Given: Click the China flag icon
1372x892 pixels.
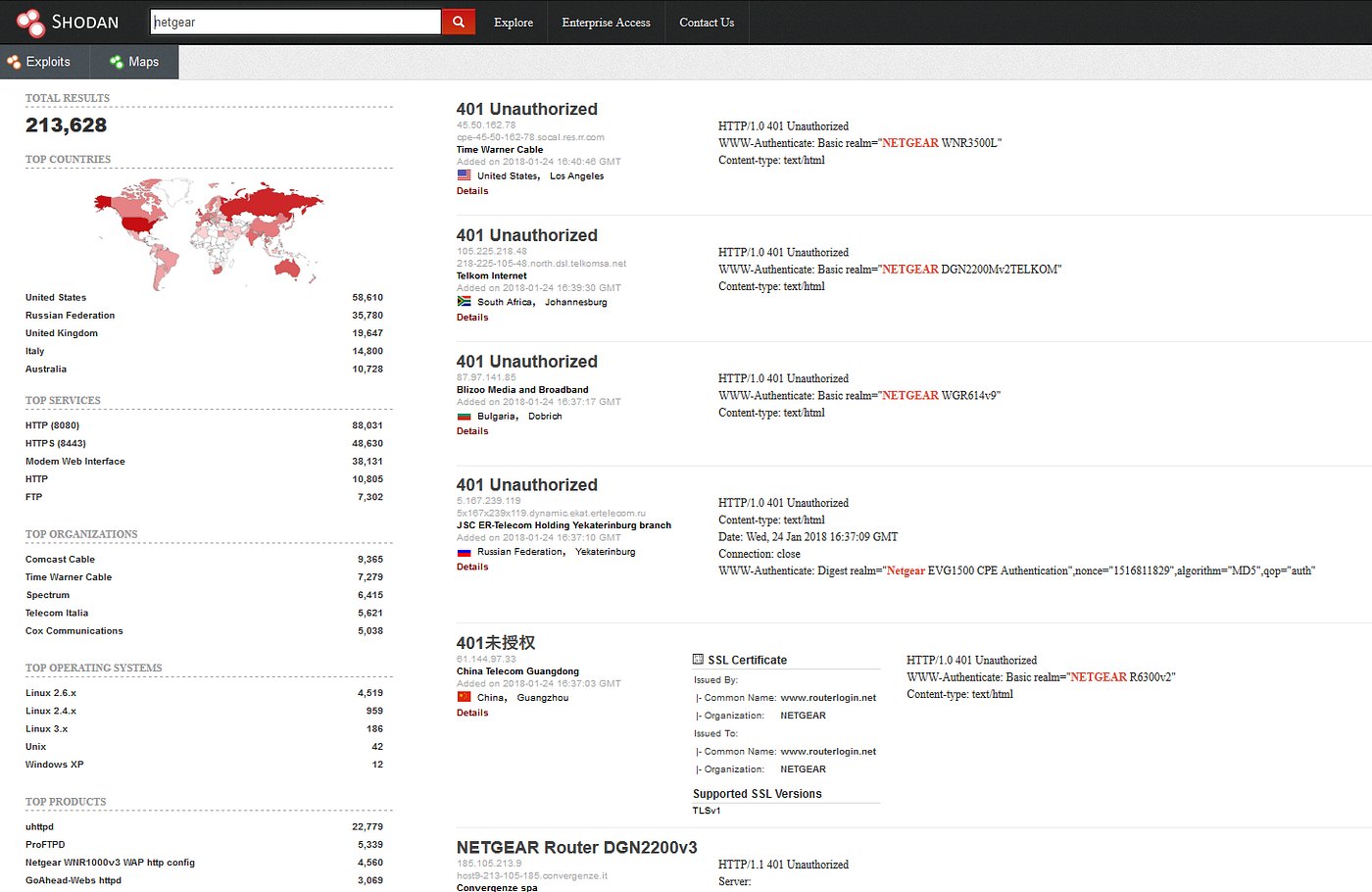Looking at the screenshot, I should click(464, 697).
